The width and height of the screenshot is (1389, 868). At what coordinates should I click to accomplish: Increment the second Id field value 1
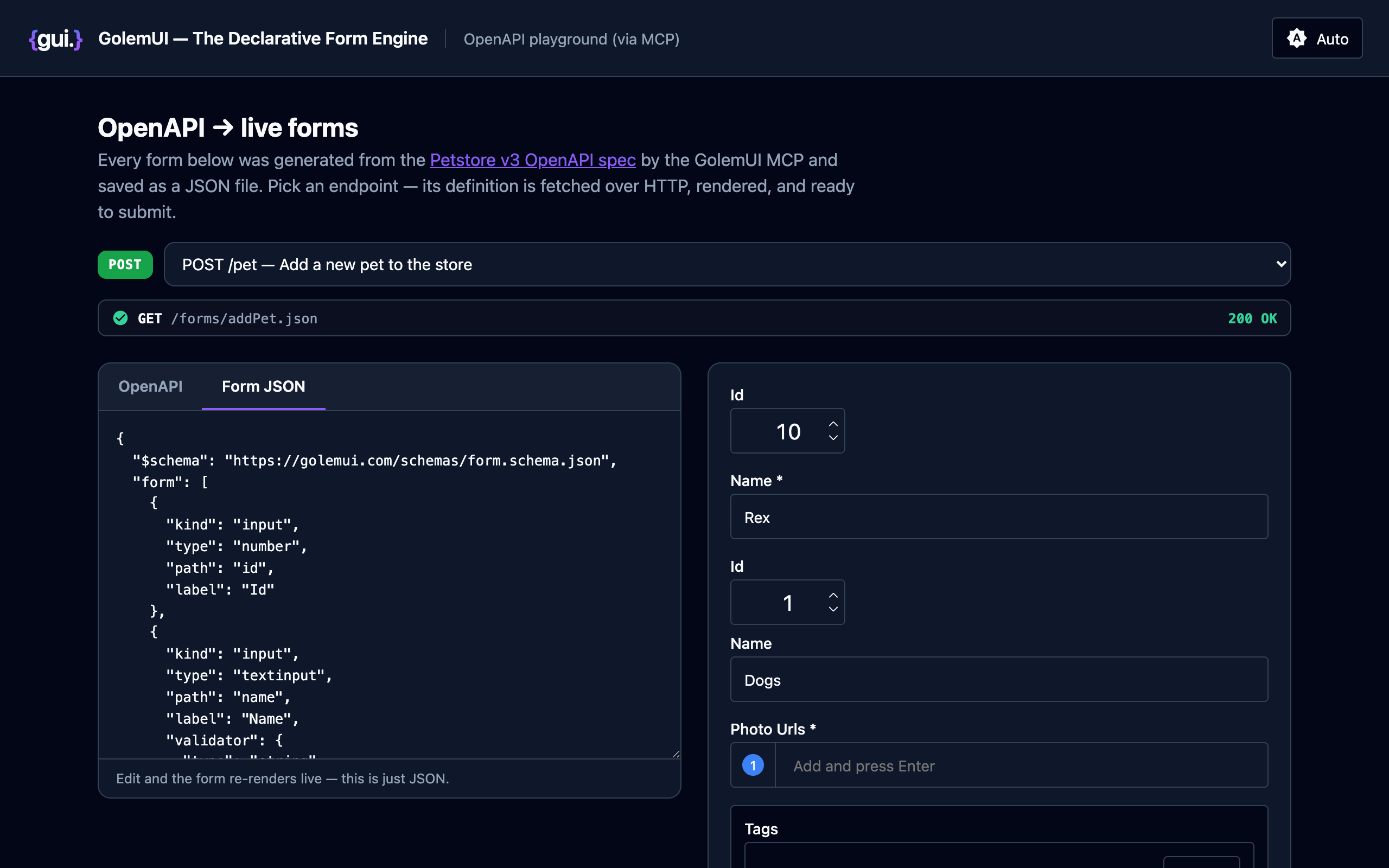[x=833, y=595]
